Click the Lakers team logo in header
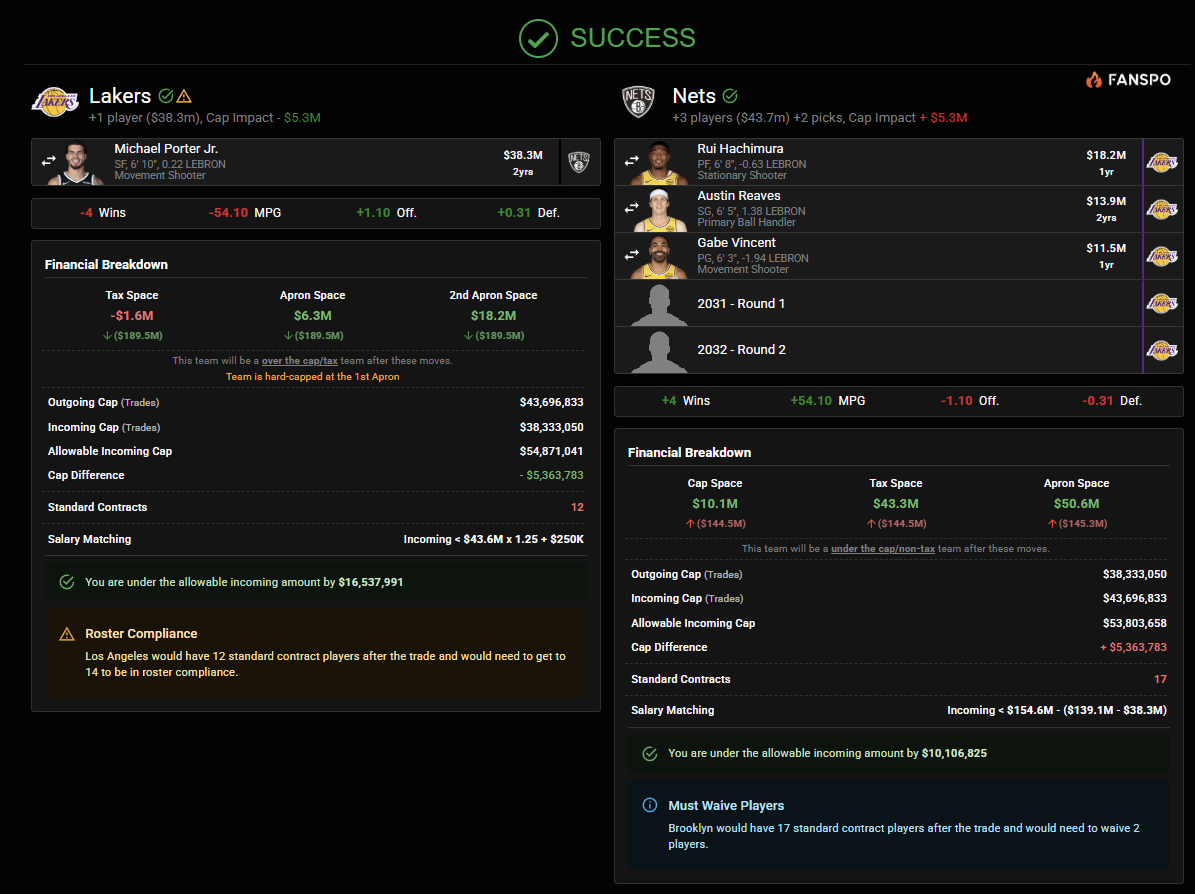Screen dimensions: 1195x894 tap(55, 101)
